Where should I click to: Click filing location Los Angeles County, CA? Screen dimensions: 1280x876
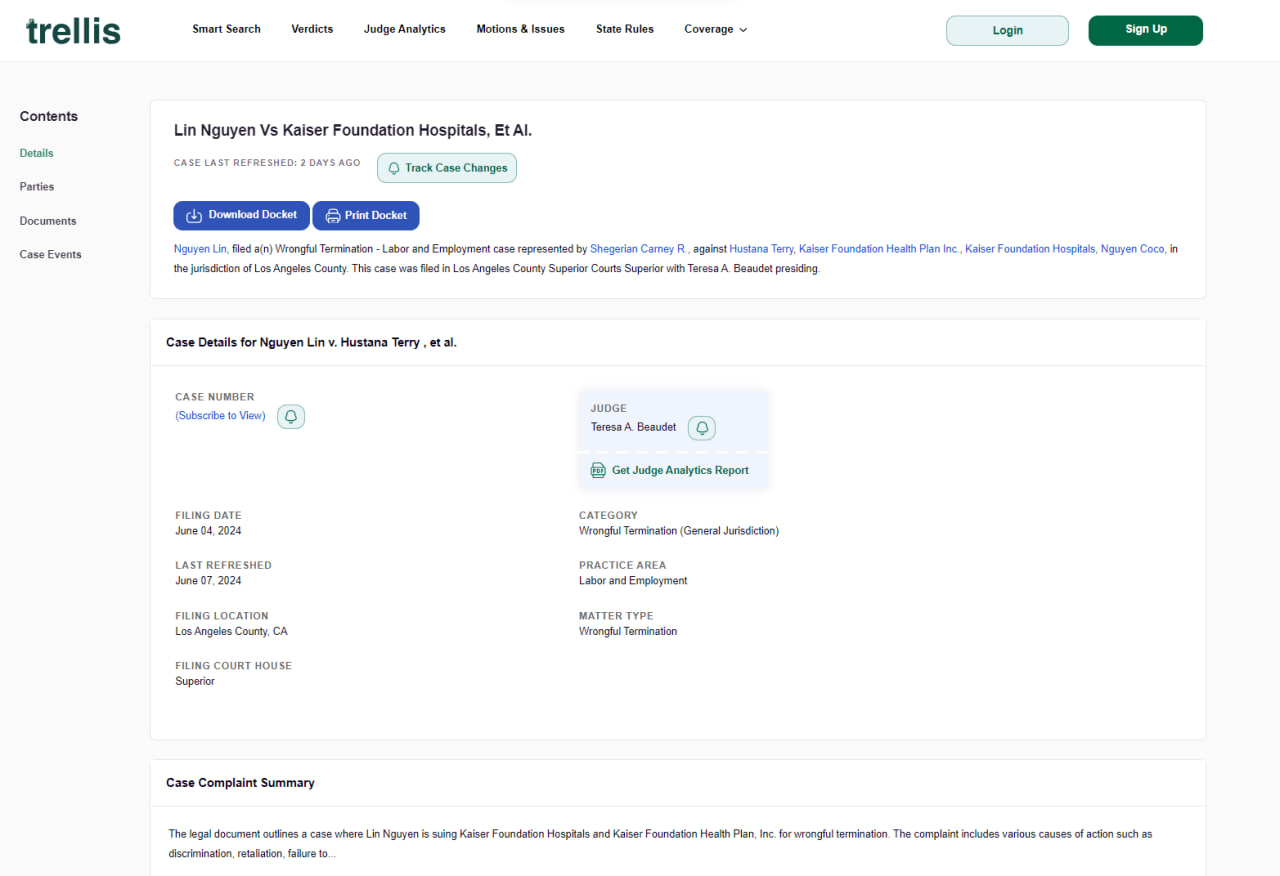click(231, 632)
